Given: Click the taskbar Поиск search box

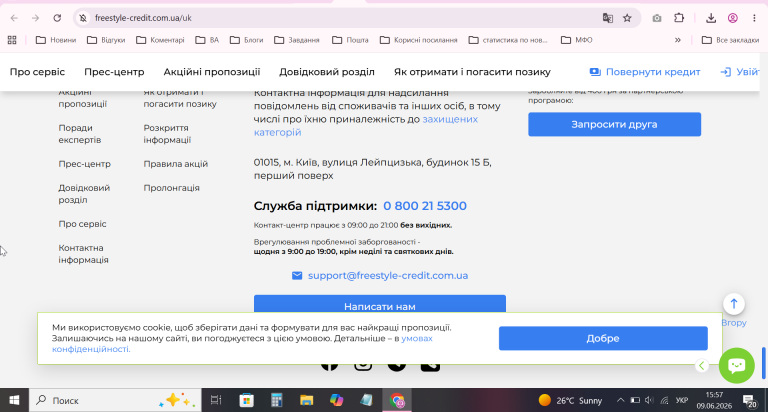Looking at the screenshot, I should (115, 400).
